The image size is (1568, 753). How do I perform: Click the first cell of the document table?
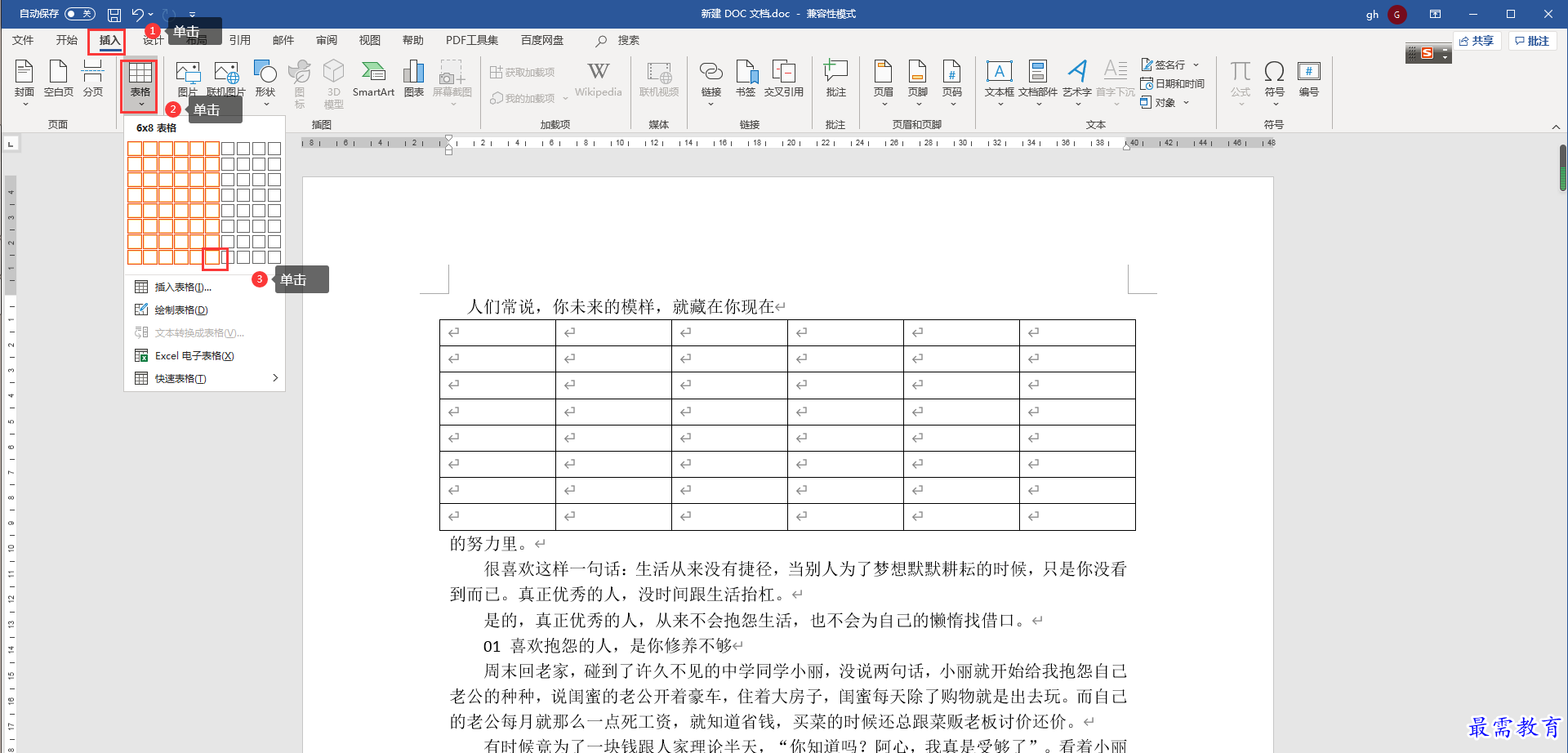497,332
